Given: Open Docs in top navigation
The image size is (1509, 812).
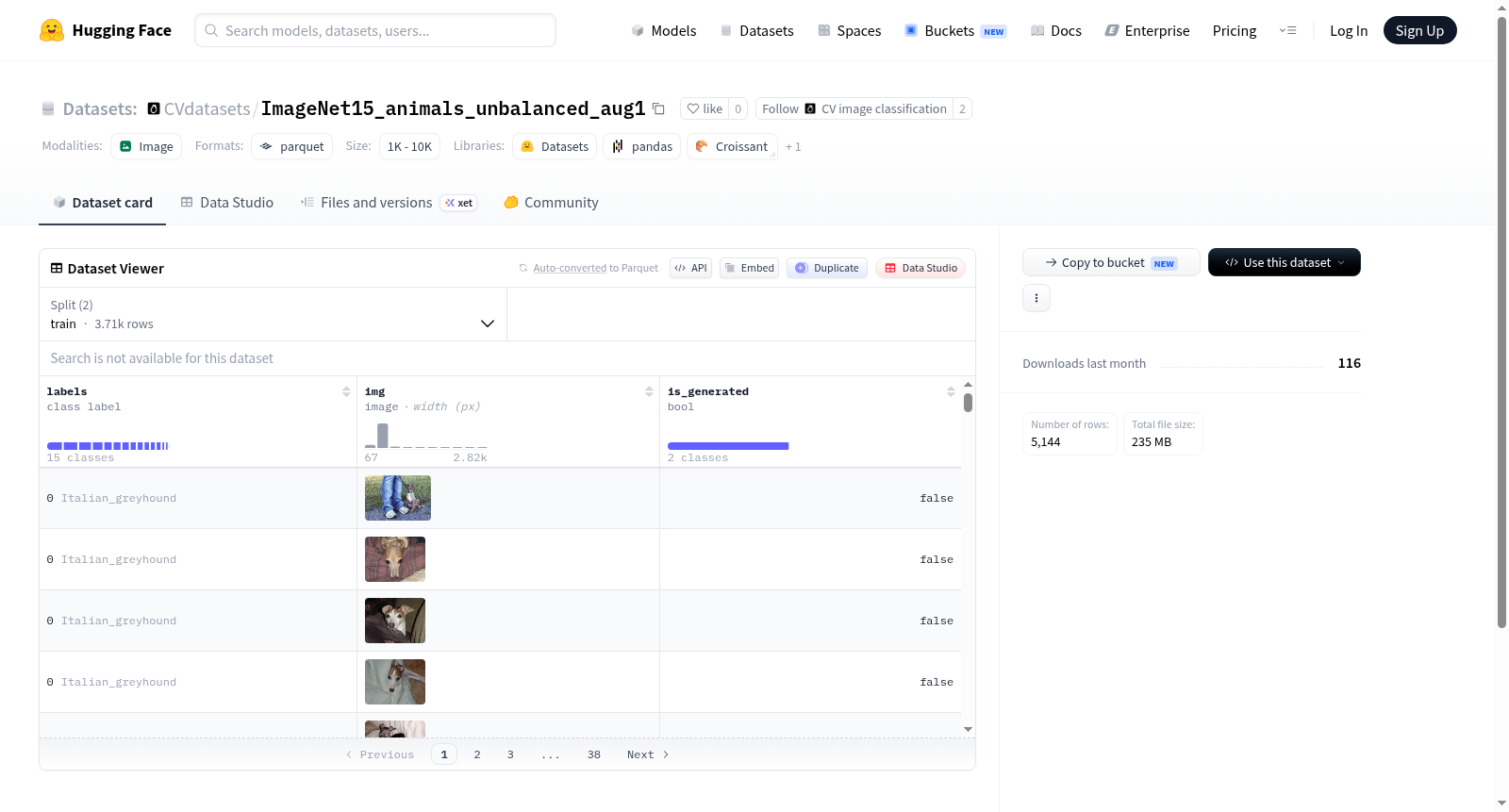Looking at the screenshot, I should (x=1056, y=30).
